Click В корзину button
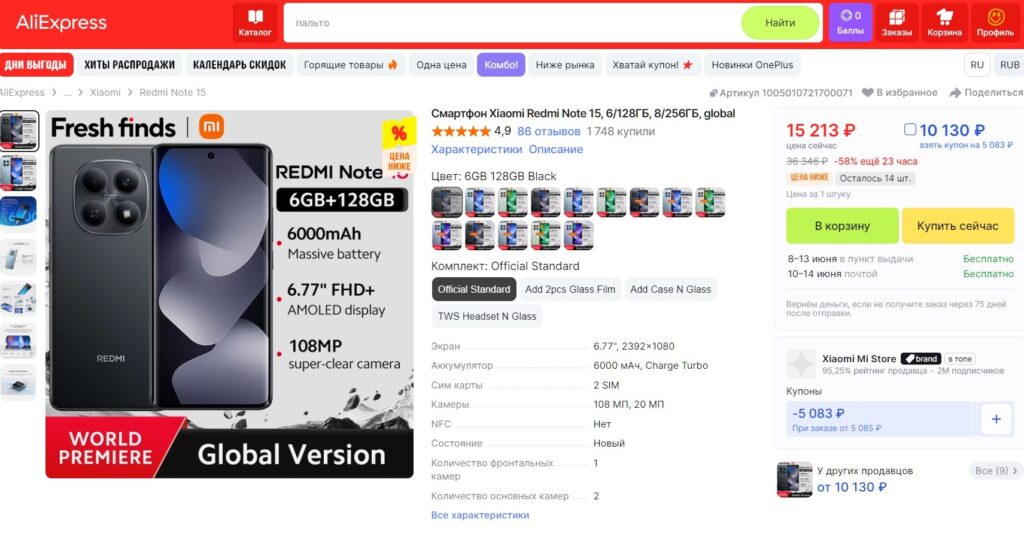The image size is (1024, 537). pos(842,226)
